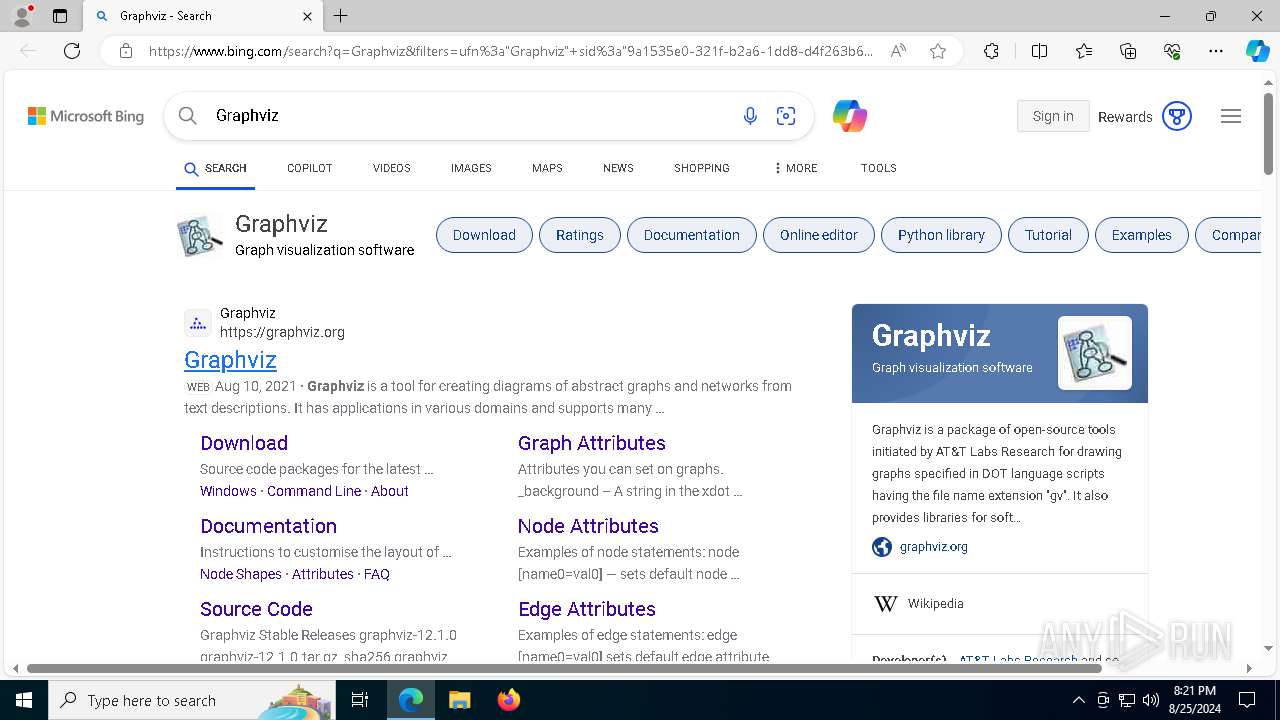Screen dimensions: 1280x720
Task: Open the Download sitelink
Action: click(x=244, y=443)
